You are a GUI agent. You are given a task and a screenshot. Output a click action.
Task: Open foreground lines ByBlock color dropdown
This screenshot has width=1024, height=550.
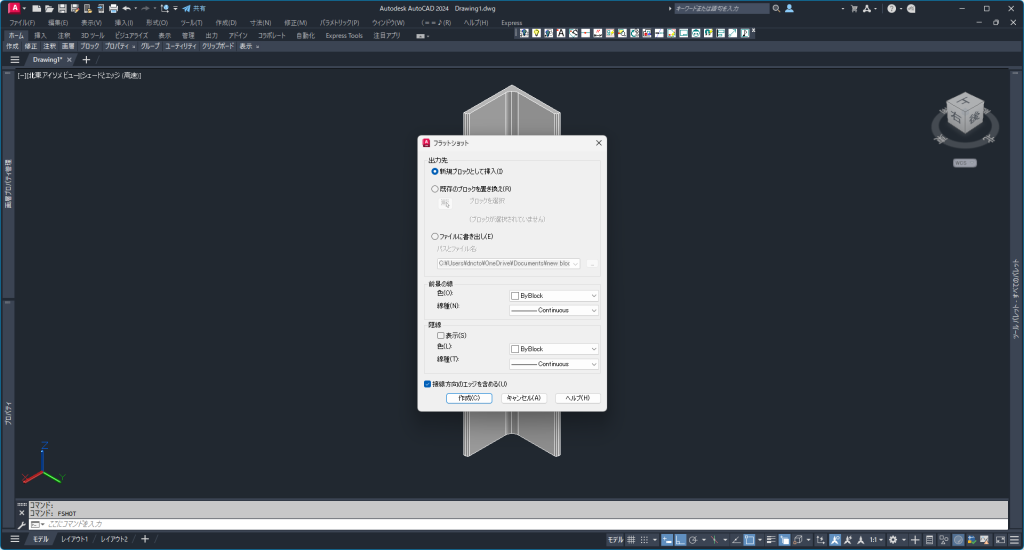click(553, 296)
